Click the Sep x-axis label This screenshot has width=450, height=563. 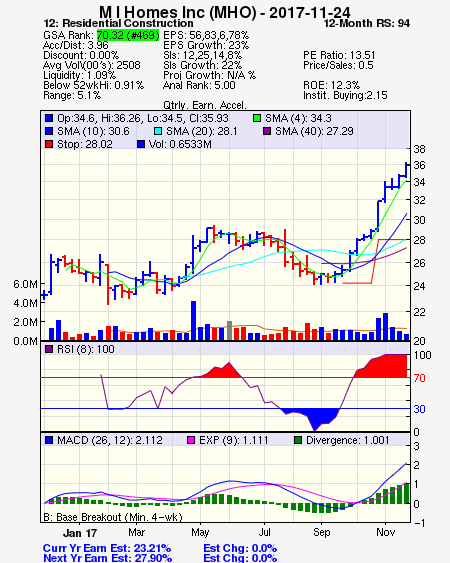(321, 532)
